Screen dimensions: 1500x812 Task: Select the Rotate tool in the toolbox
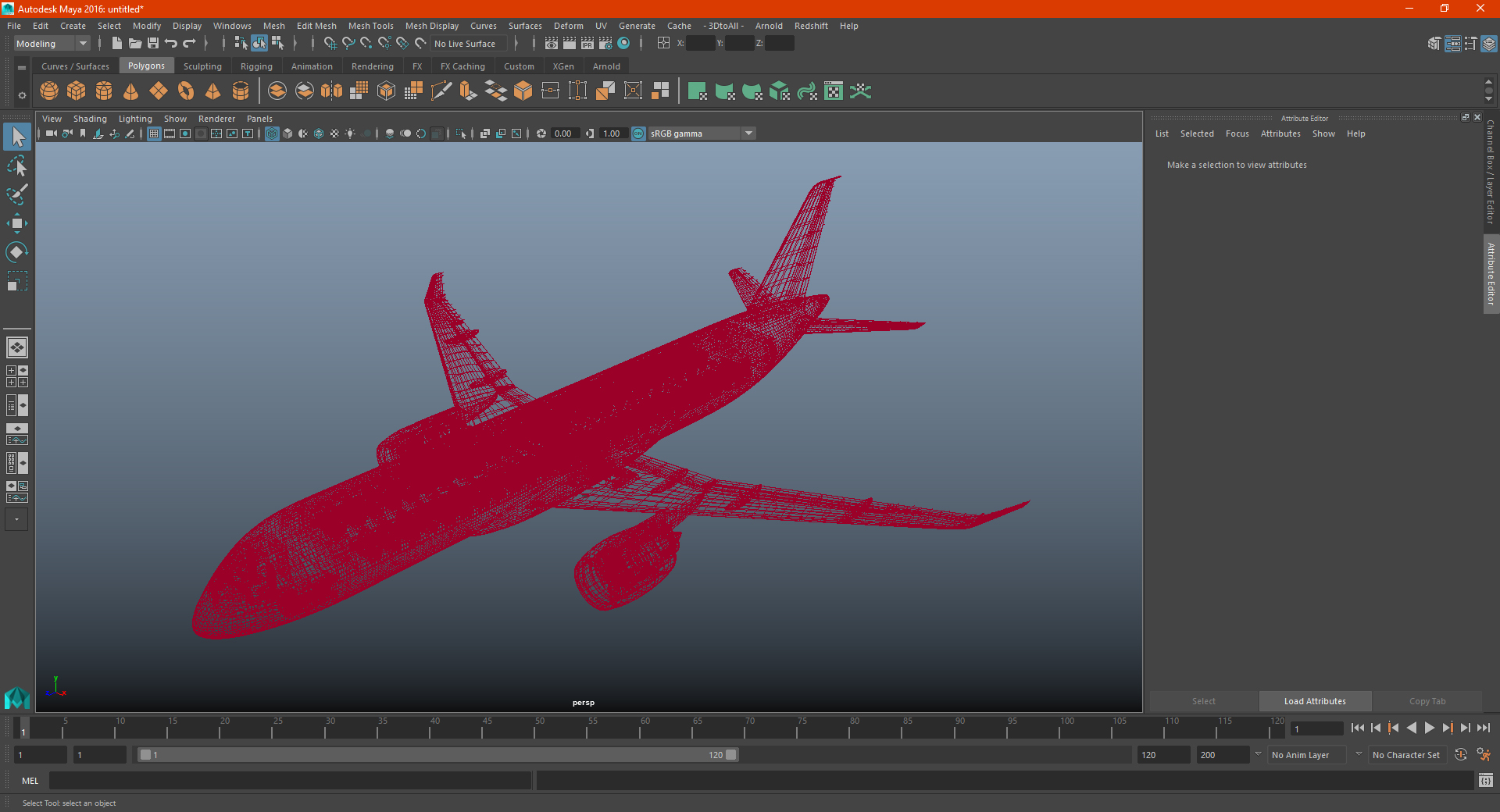coord(17,252)
